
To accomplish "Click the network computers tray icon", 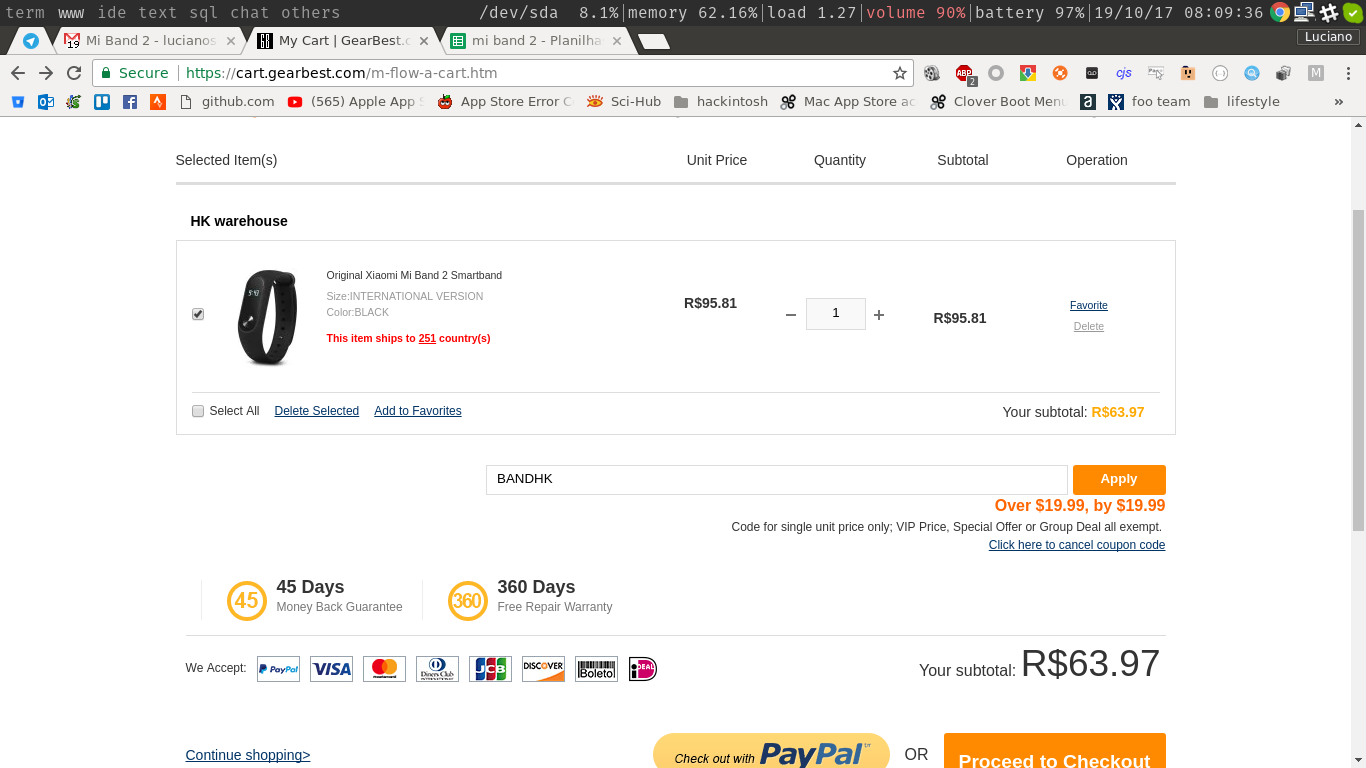I will [x=1304, y=13].
